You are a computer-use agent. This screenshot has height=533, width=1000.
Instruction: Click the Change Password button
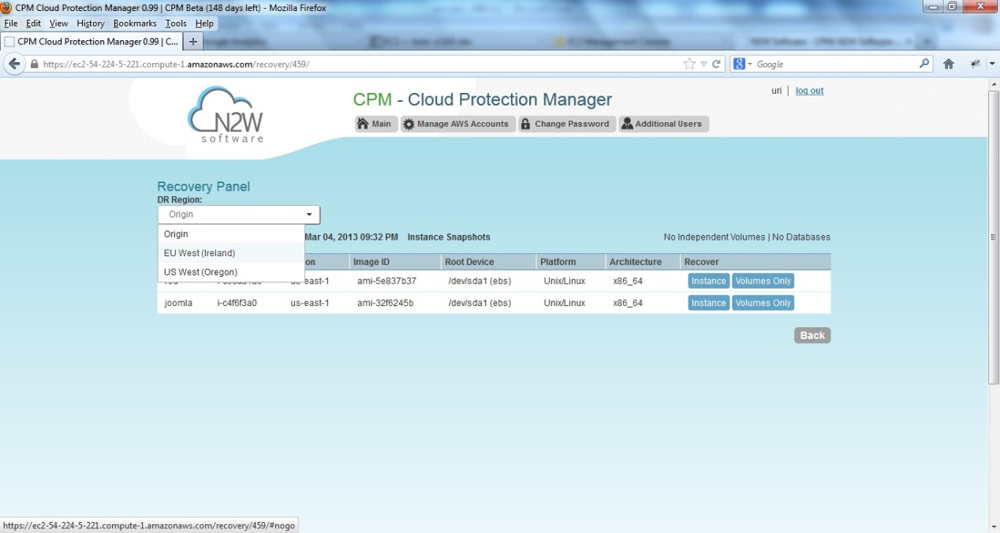pos(566,124)
